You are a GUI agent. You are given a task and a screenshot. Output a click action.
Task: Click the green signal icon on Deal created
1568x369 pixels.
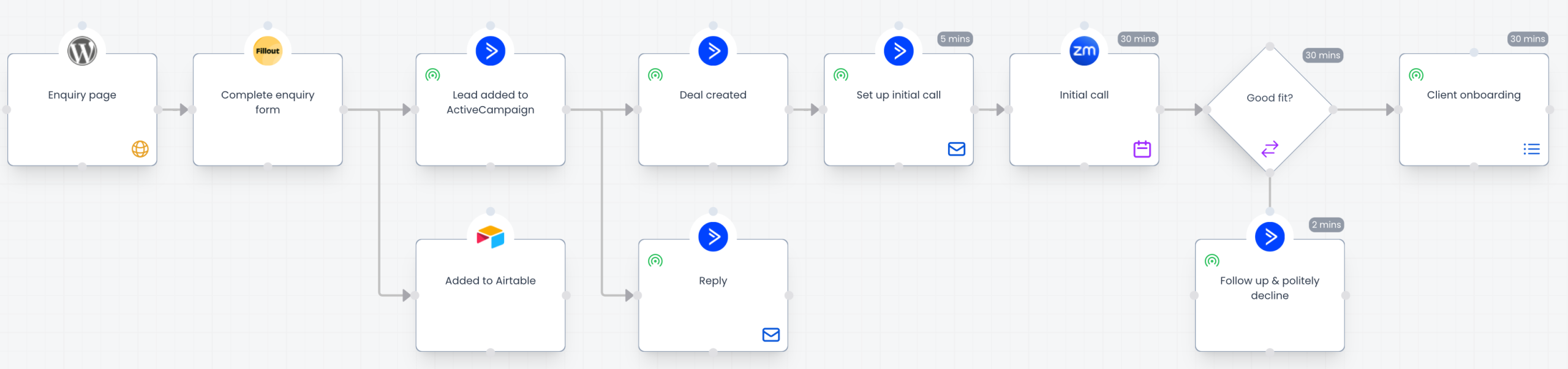(x=655, y=75)
